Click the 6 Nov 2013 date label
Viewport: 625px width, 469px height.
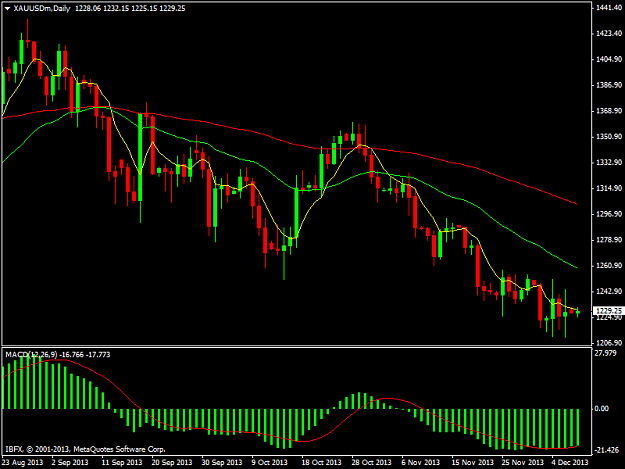(x=421, y=462)
